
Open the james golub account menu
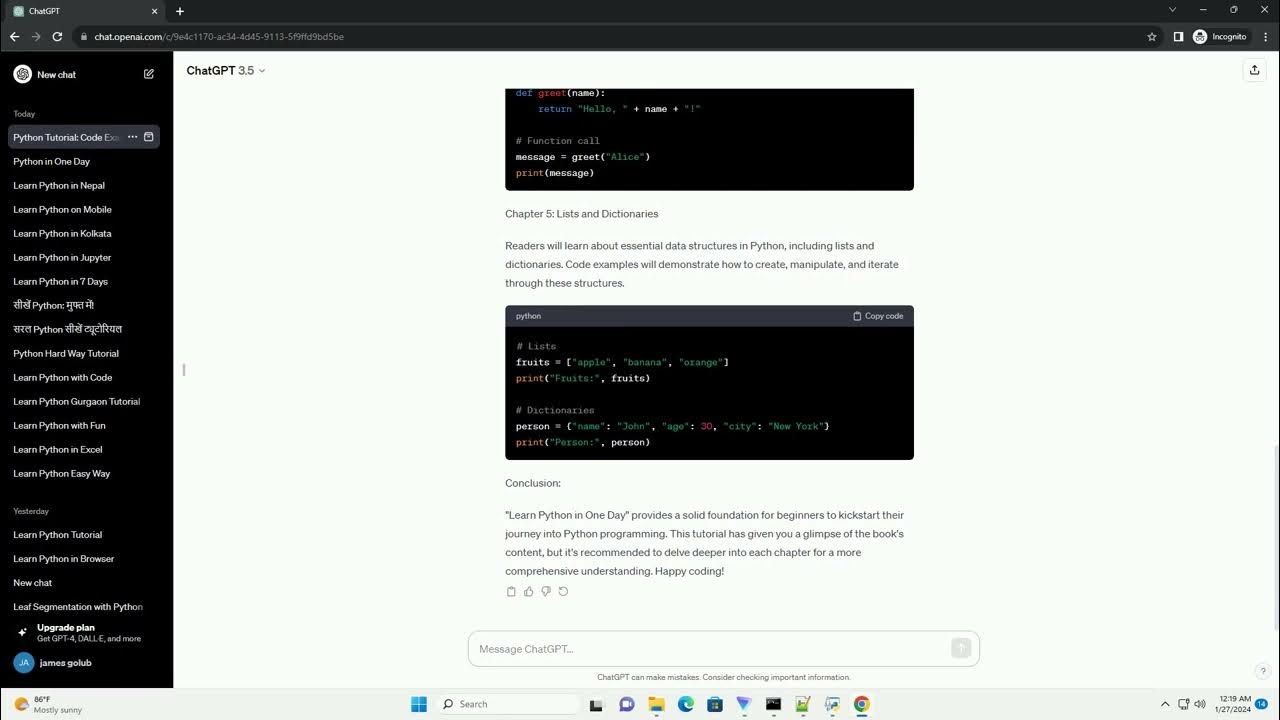(84, 662)
